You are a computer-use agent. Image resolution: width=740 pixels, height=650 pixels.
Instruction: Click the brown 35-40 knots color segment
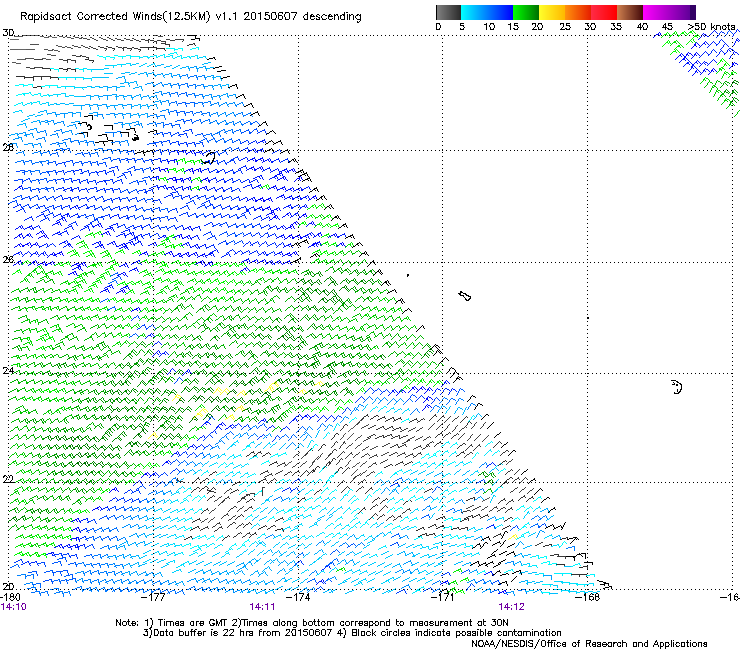[630, 12]
